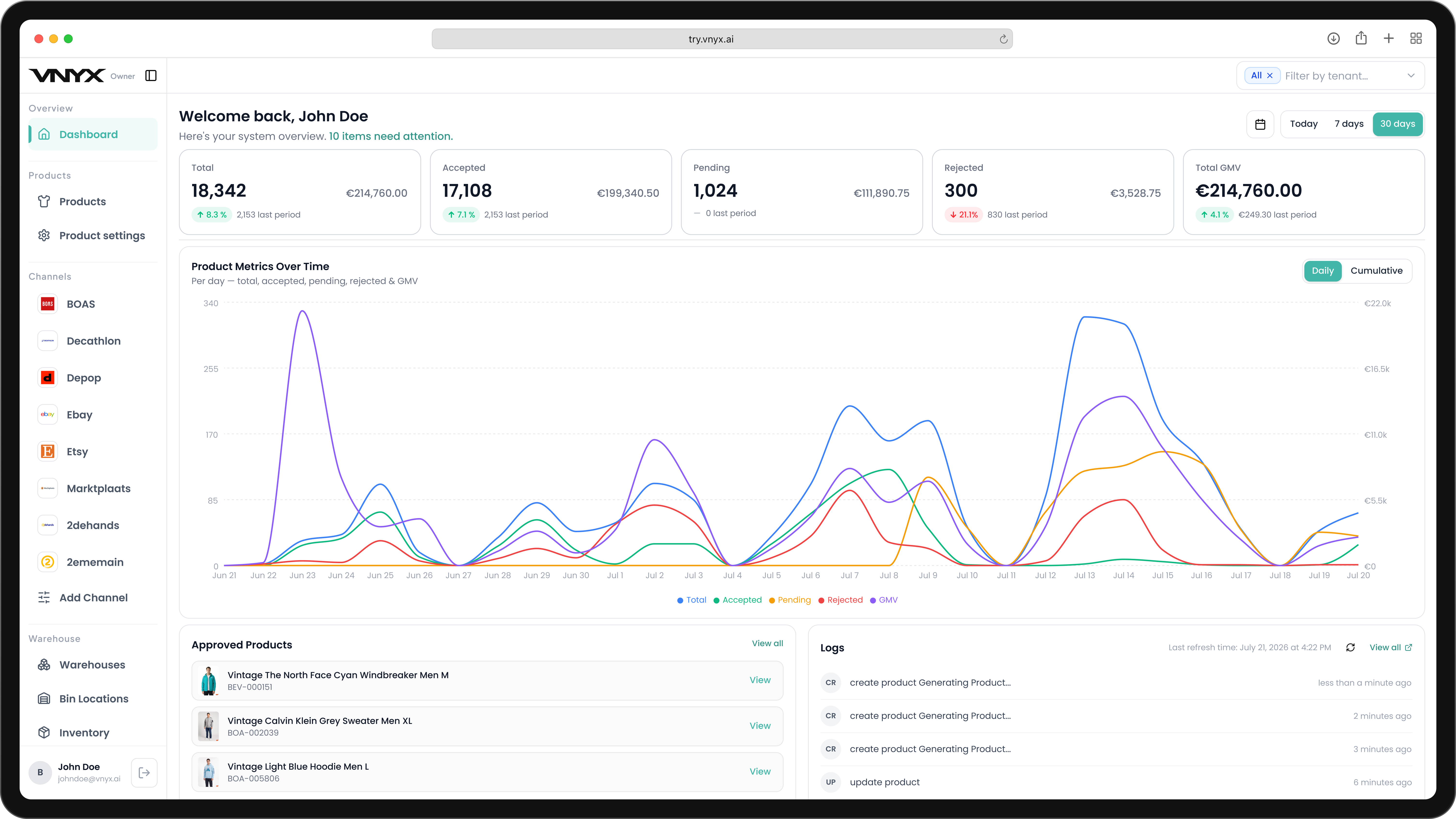
Task: Open the Light Blue Hoodie thumbnail
Action: pos(209,772)
